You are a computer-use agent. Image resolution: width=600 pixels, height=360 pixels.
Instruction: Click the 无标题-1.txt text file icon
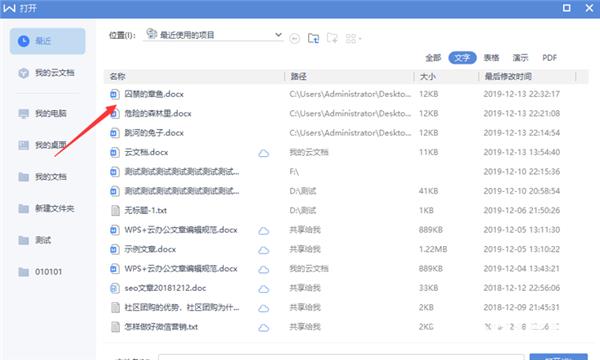point(115,210)
